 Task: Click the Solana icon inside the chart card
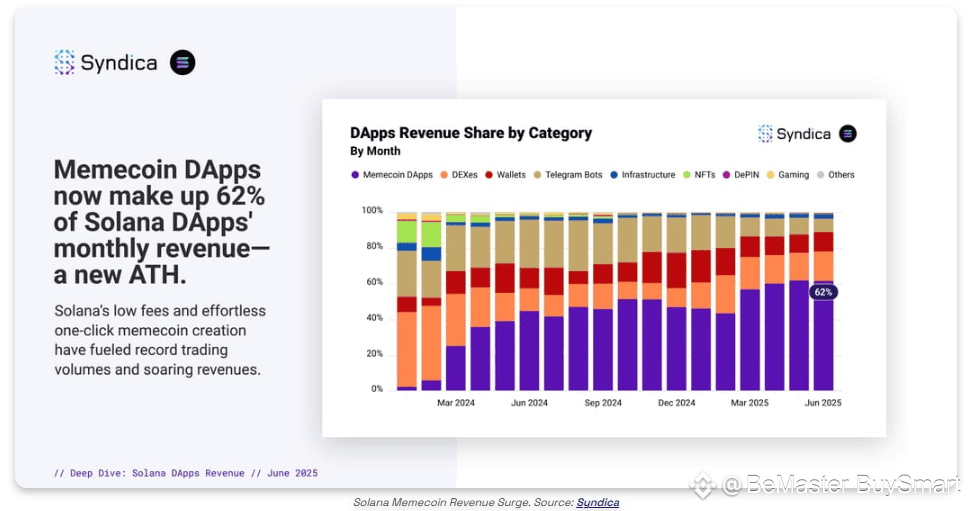(x=848, y=134)
